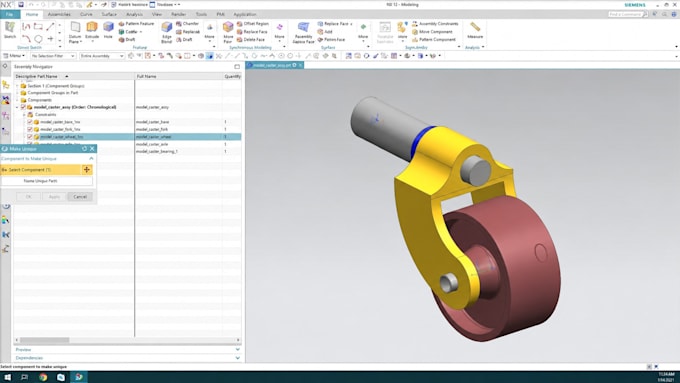Viewport: 680px width, 383px height.
Task: Open More dropdown in Feature group
Action: click(x=209, y=33)
